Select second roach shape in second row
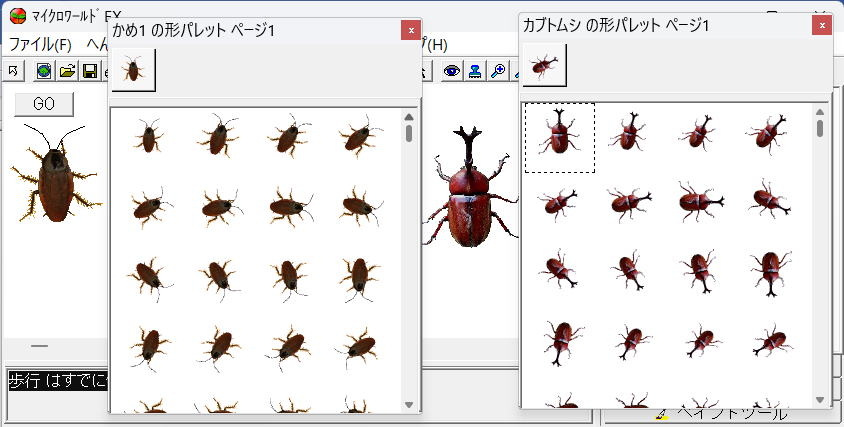 [221, 206]
